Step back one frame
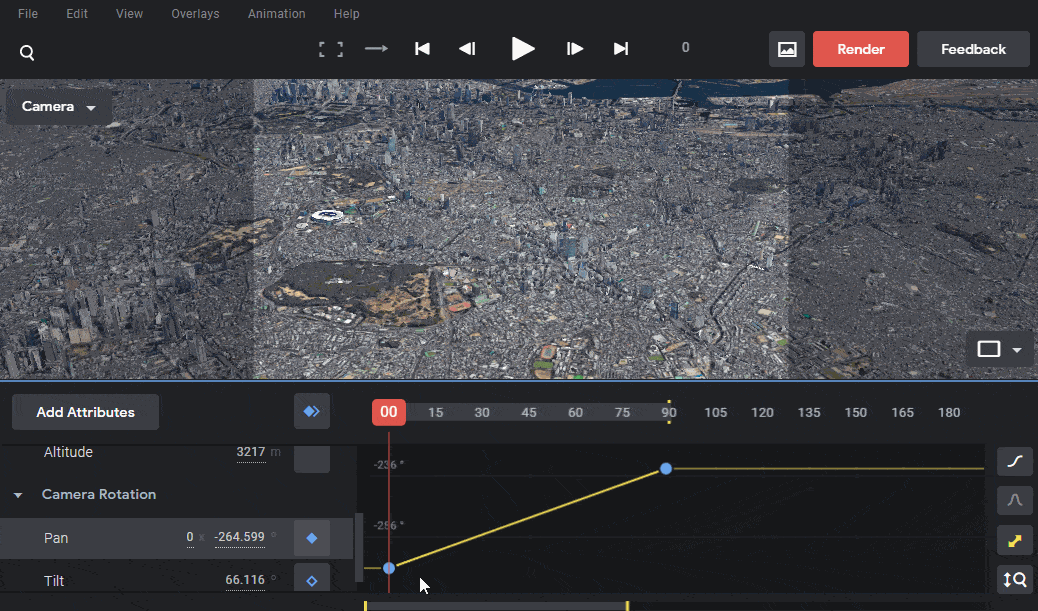Viewport: 1038px width, 611px height. pyautogui.click(x=467, y=48)
